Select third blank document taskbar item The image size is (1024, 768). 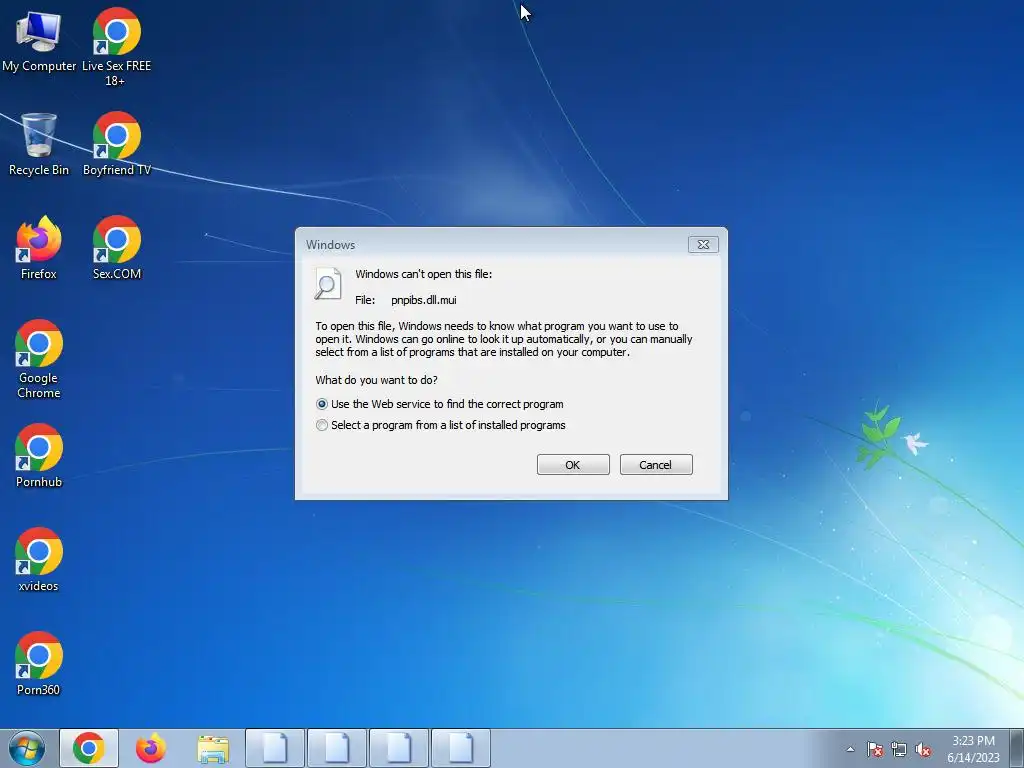coord(399,748)
